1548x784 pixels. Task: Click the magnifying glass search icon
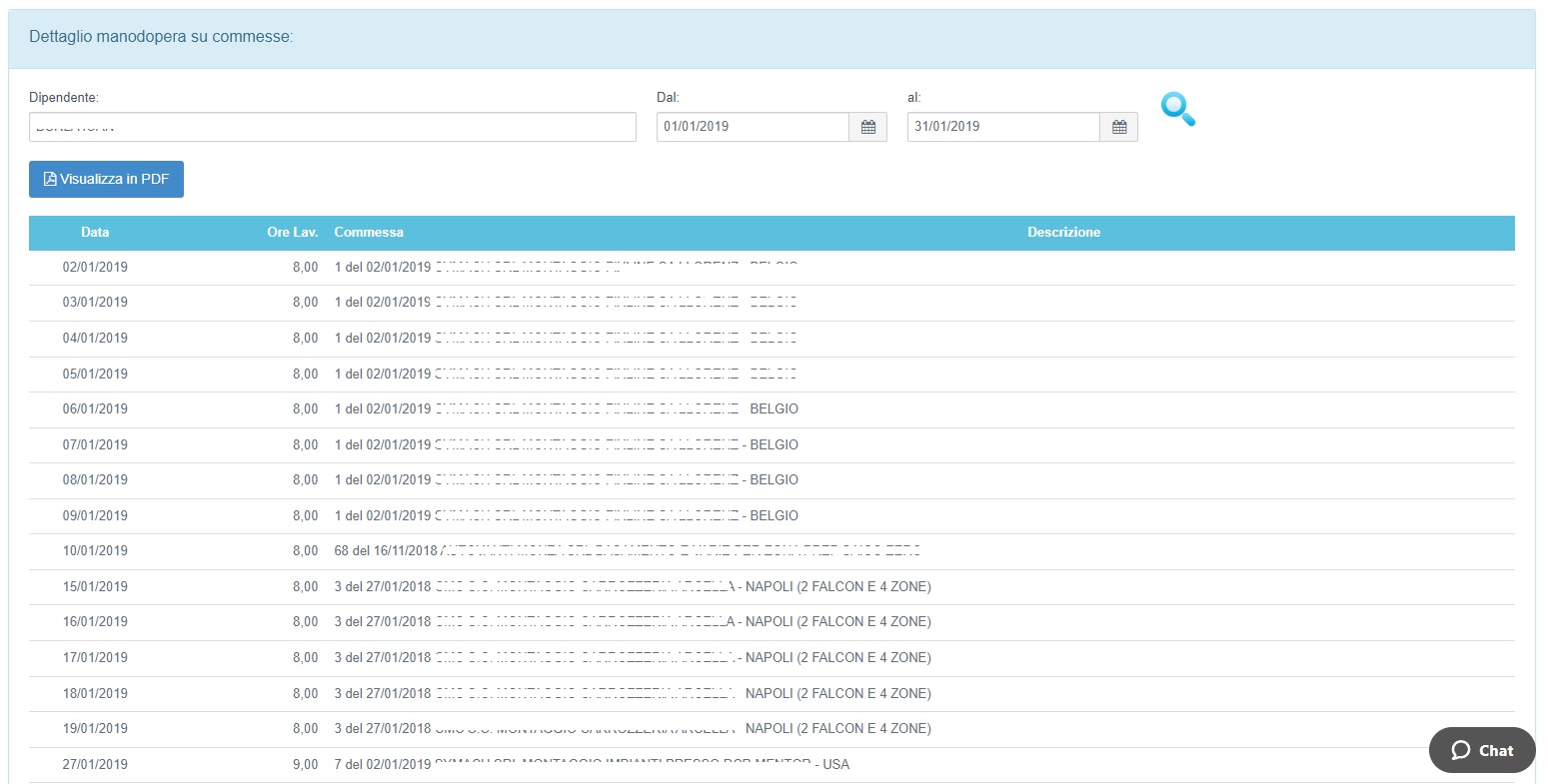[x=1178, y=110]
